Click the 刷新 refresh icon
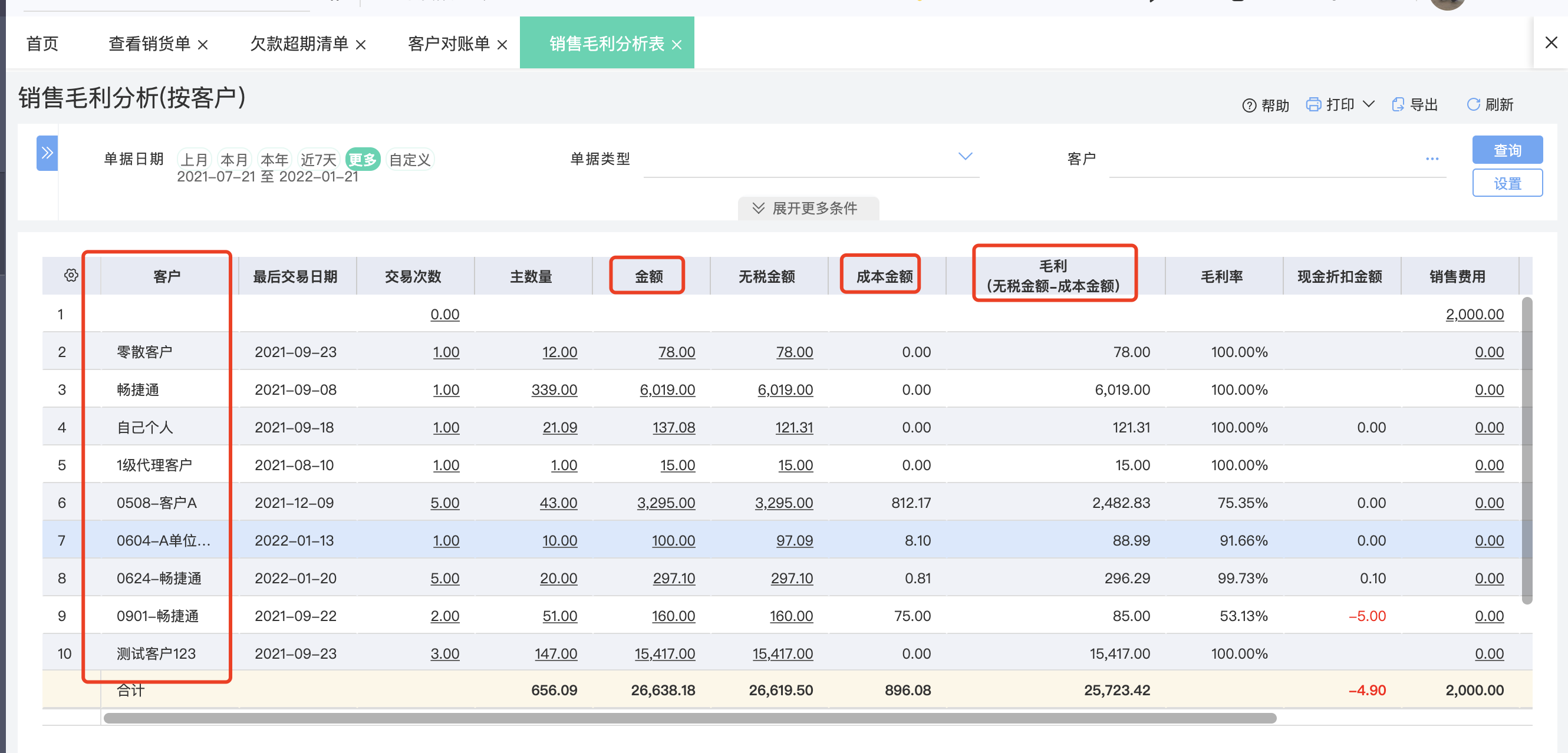Image resolution: width=1568 pixels, height=753 pixels. point(1473,105)
